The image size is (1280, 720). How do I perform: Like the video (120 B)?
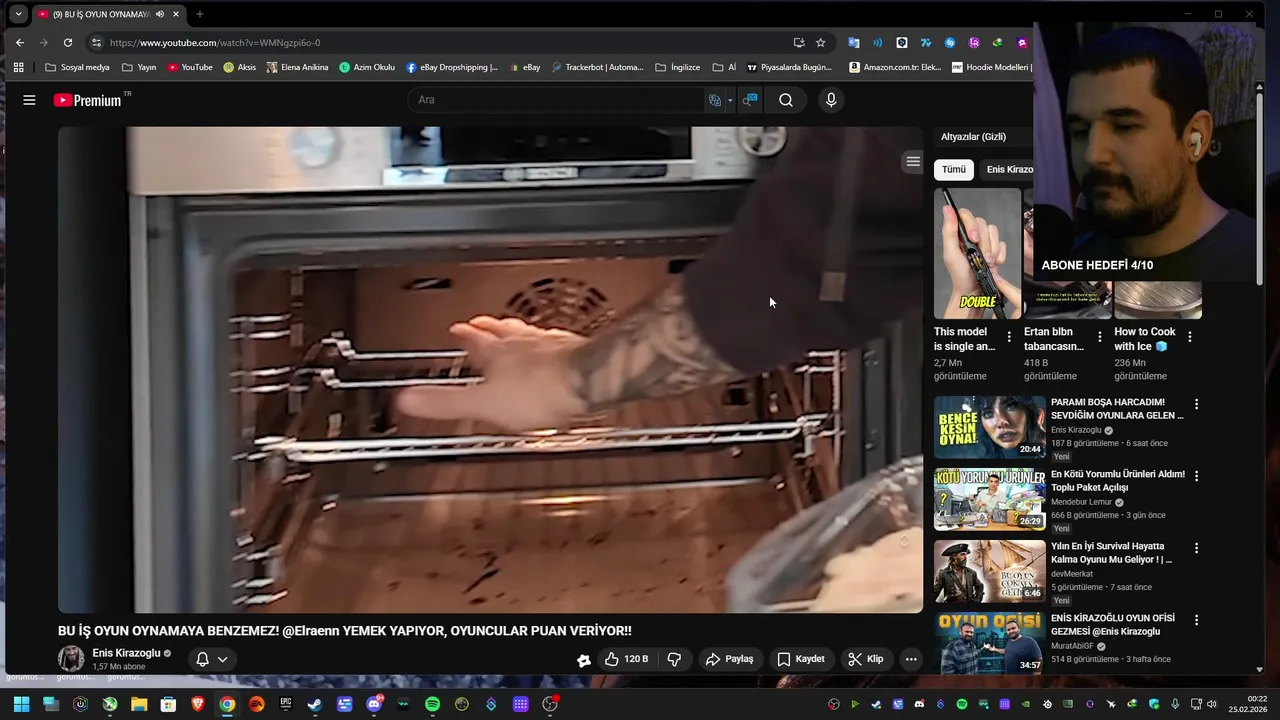point(627,659)
